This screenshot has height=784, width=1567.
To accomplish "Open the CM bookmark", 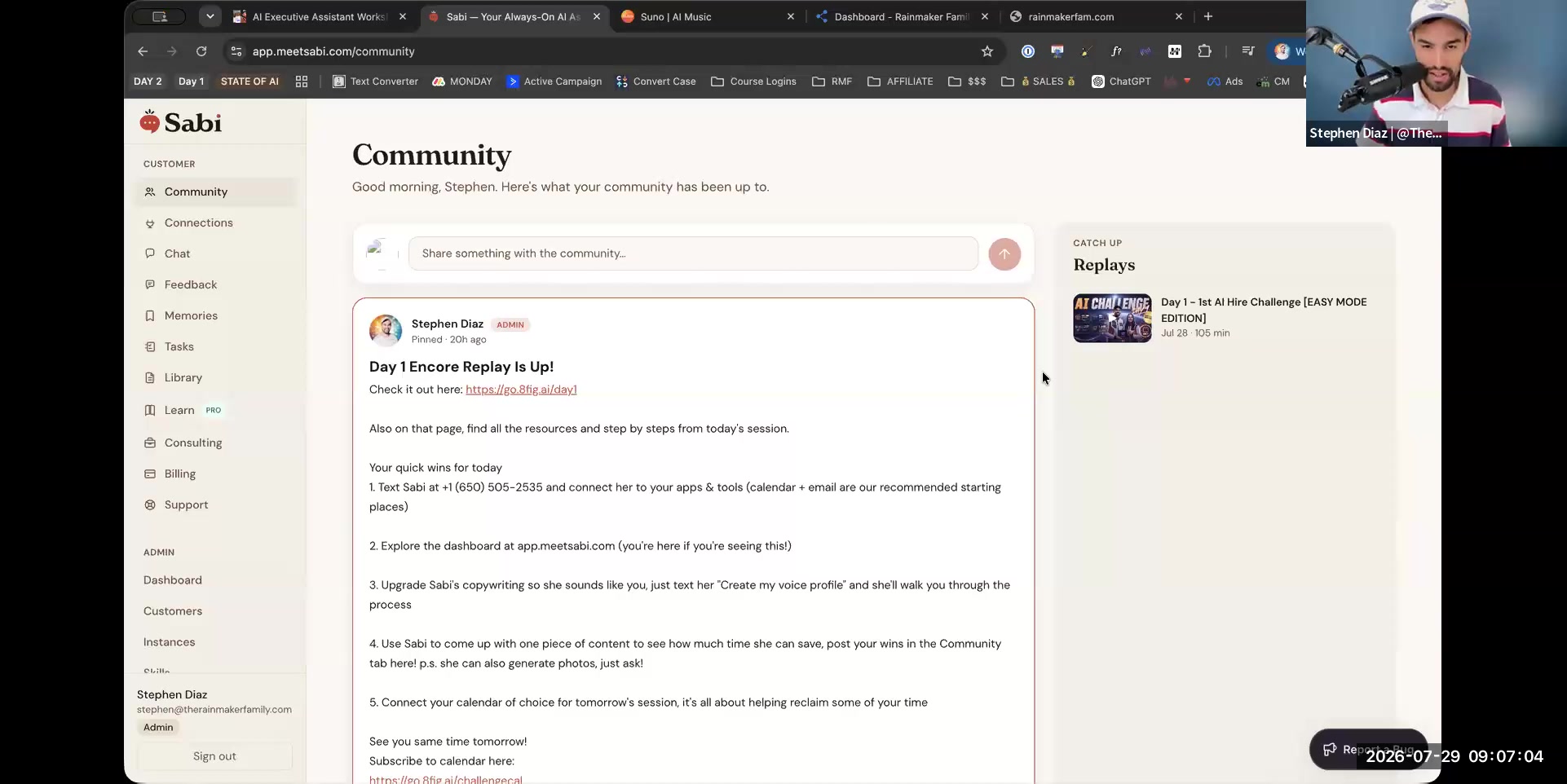I will pos(1273,81).
